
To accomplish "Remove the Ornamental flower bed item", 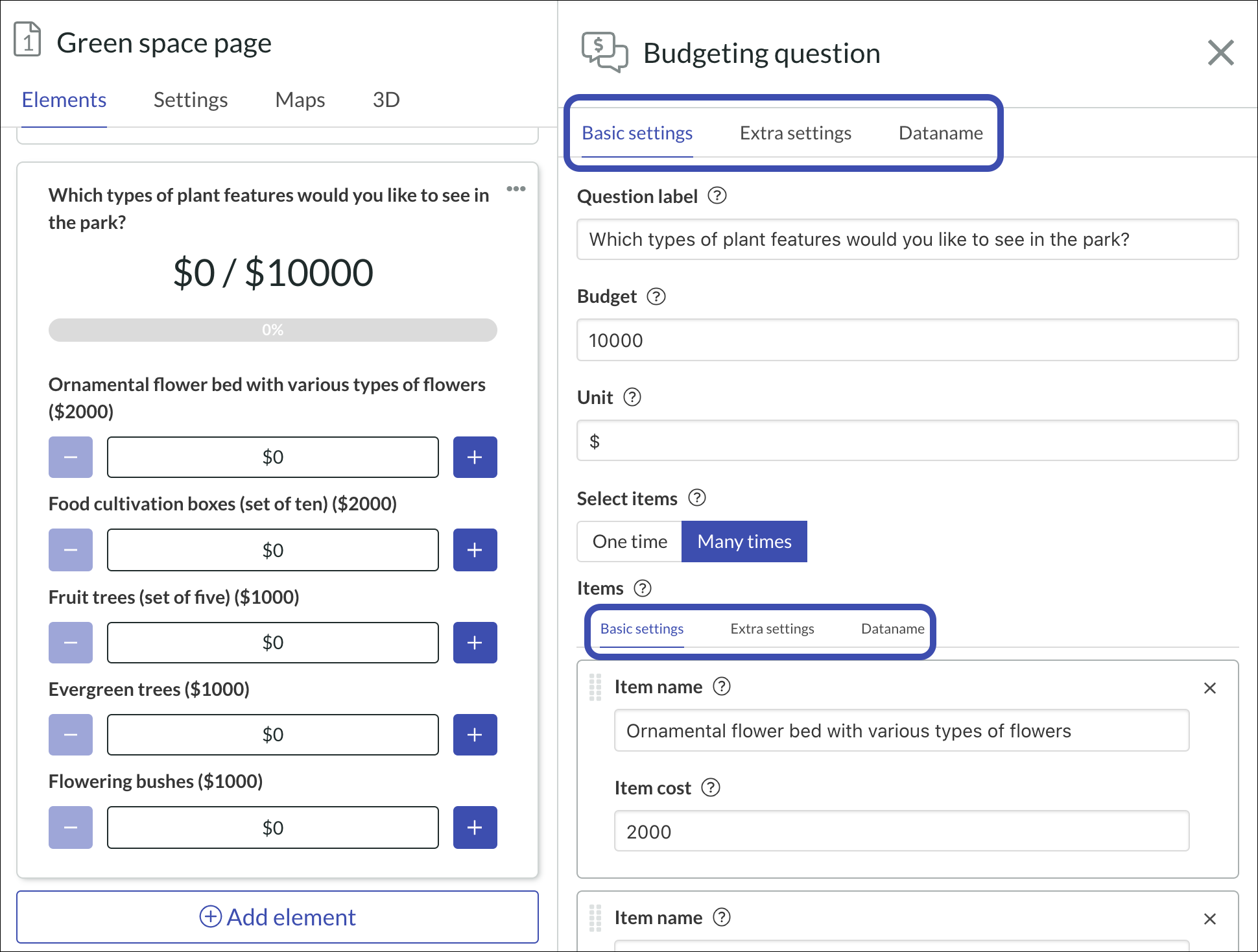I will 1210,688.
